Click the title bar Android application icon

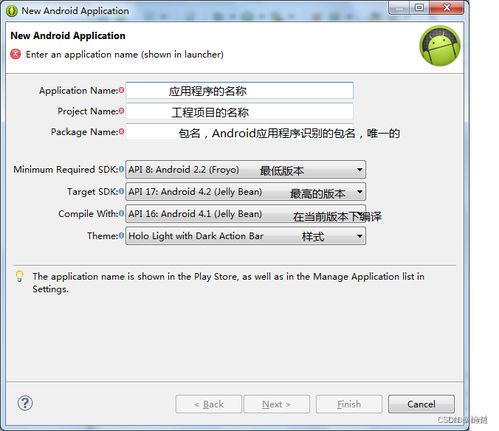pos(12,11)
